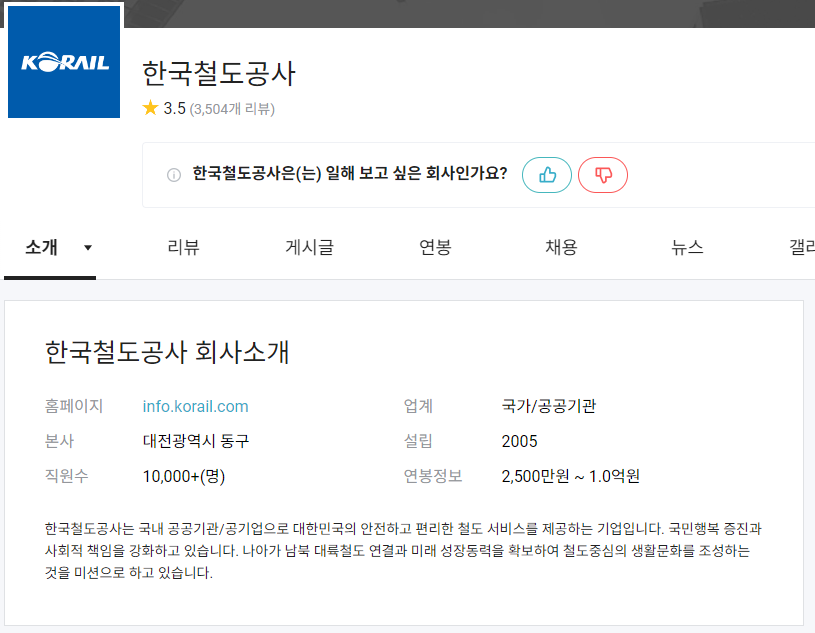Click the 직원수 field label
This screenshot has height=633, width=815.
[x=67, y=476]
